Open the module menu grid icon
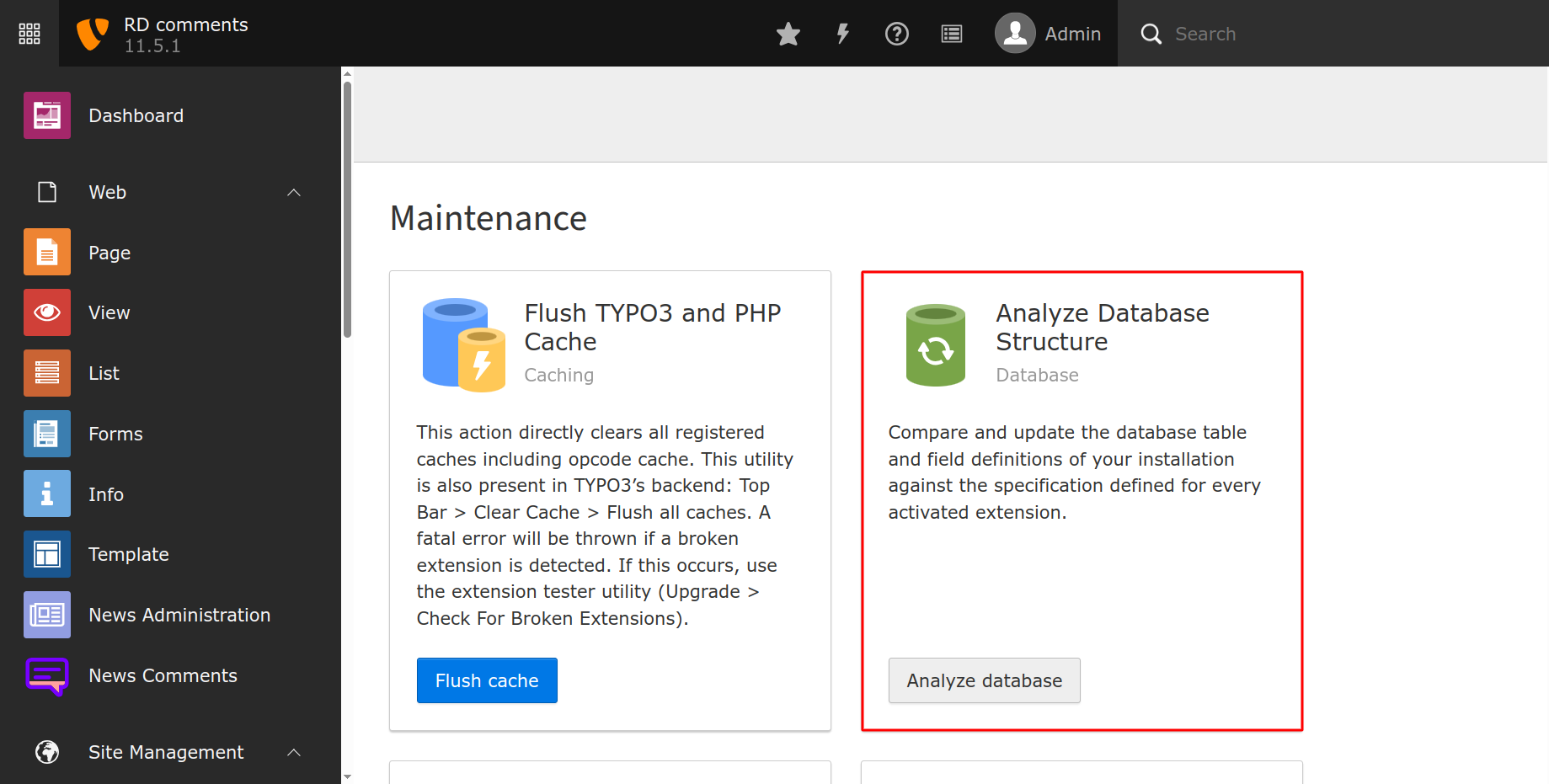The image size is (1549, 784). [x=29, y=34]
